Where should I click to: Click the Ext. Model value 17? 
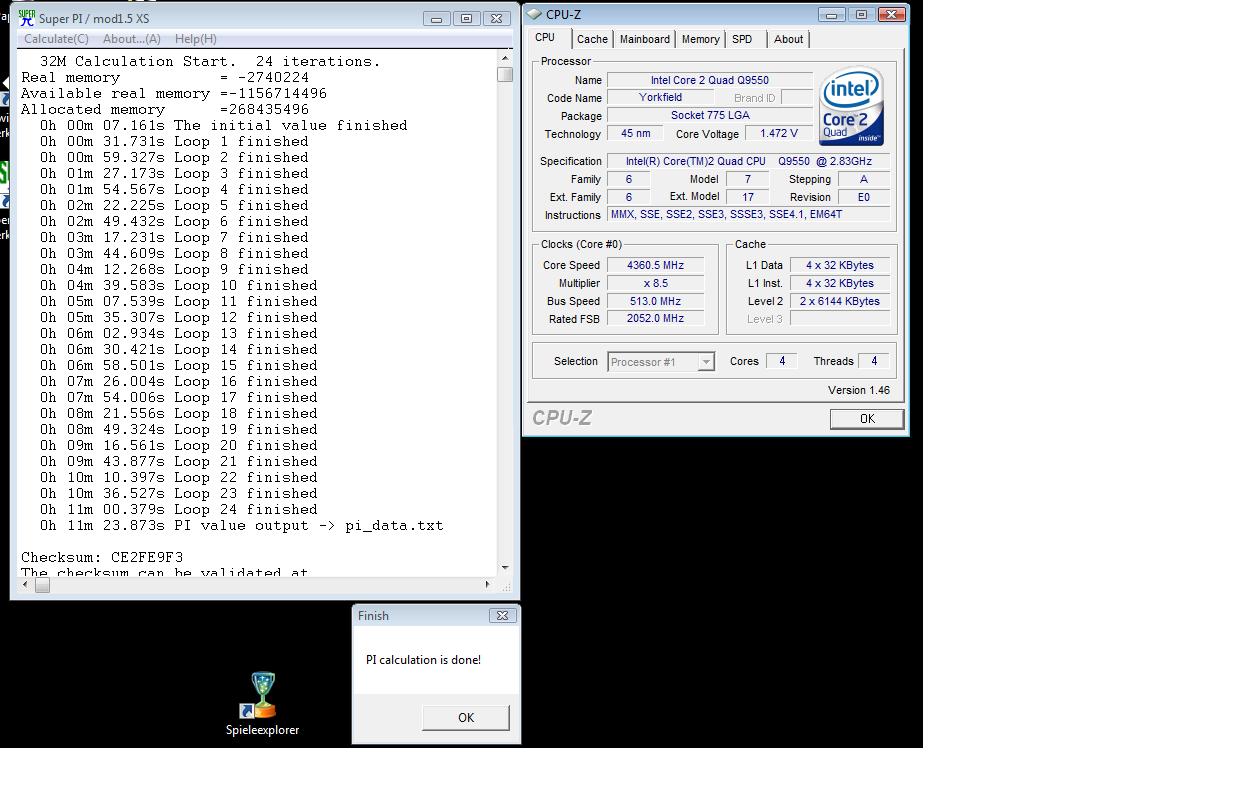(747, 197)
